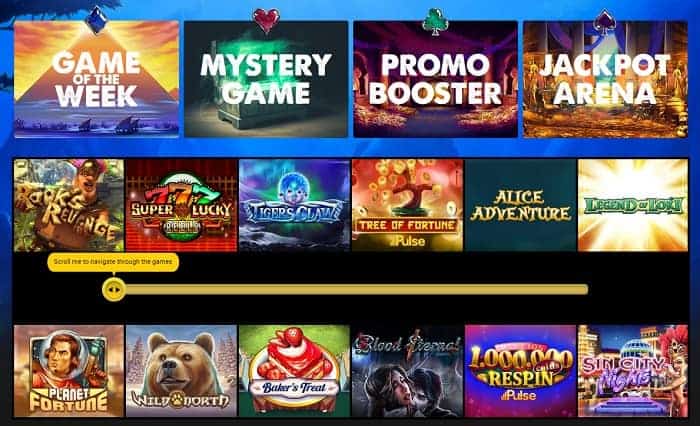Screen dimensions: 700x426
Task: Open the Game of the Week banner
Action: click(x=96, y=79)
